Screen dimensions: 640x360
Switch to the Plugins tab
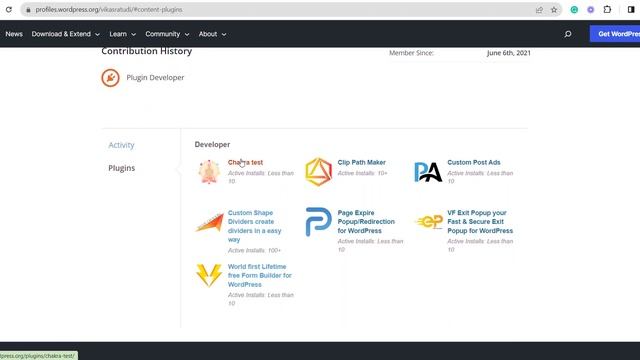[x=122, y=168]
